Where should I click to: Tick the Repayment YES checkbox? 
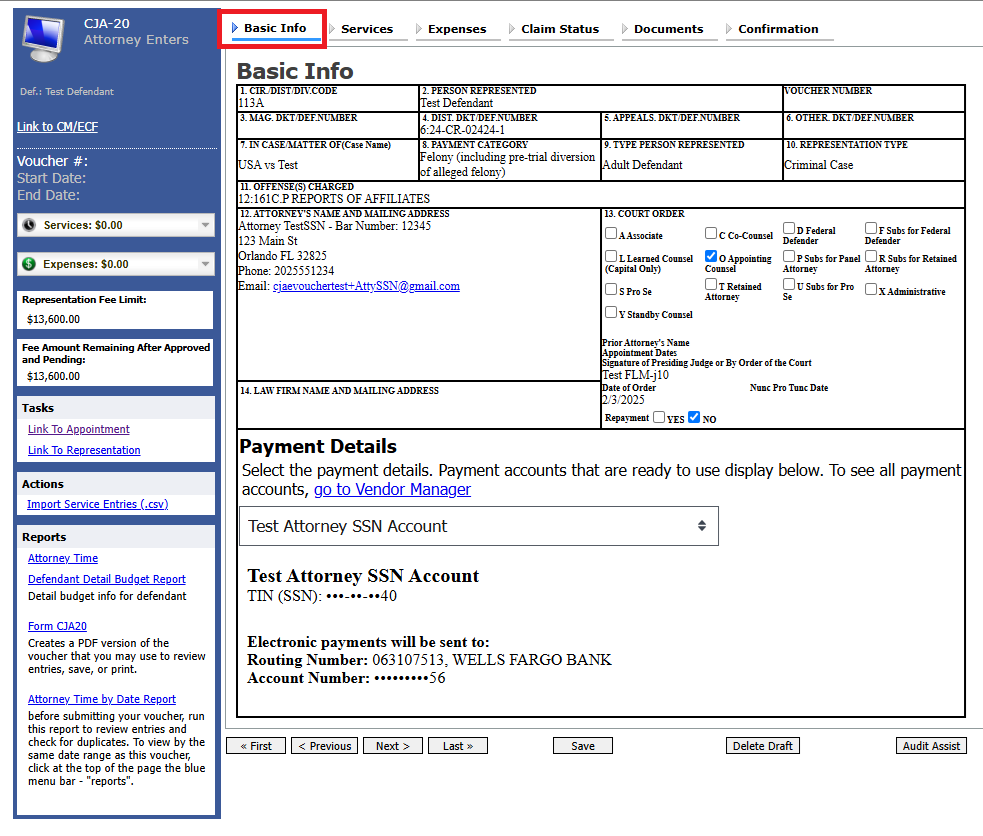pyautogui.click(x=659, y=418)
